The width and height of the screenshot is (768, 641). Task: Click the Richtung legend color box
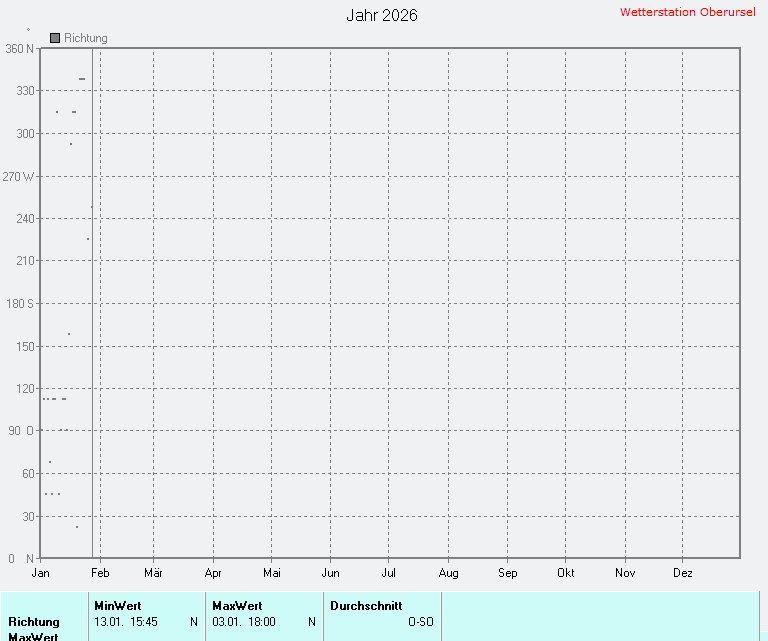click(x=55, y=38)
